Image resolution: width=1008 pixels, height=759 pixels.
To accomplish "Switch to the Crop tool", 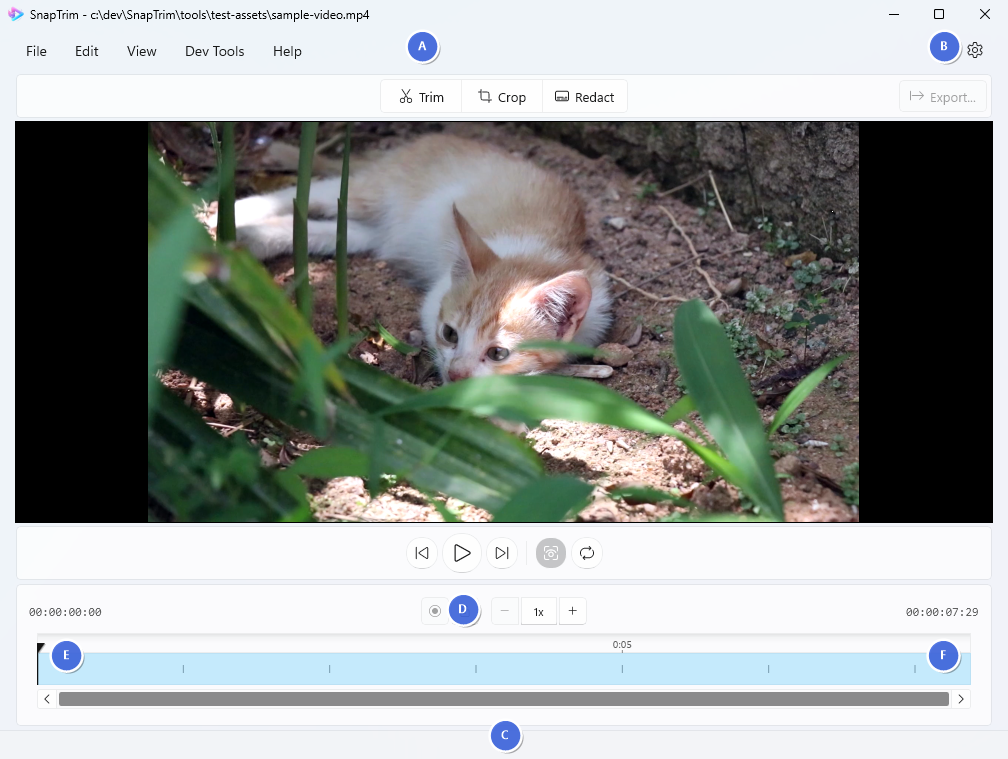I will click(502, 96).
